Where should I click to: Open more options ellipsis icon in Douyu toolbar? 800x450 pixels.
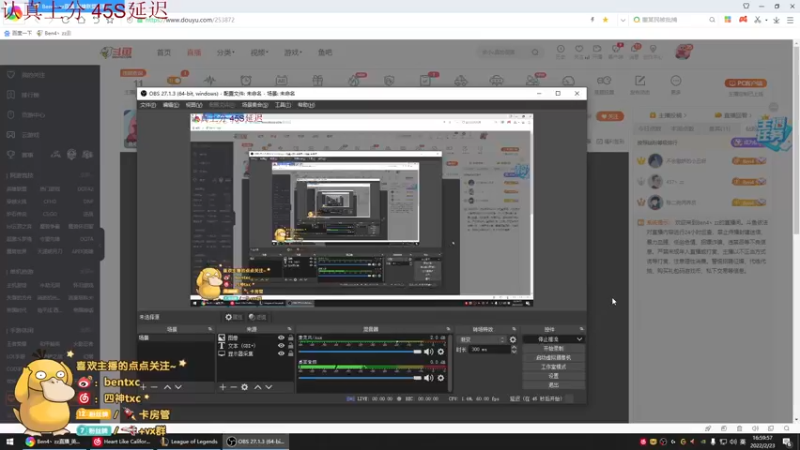[x=676, y=81]
